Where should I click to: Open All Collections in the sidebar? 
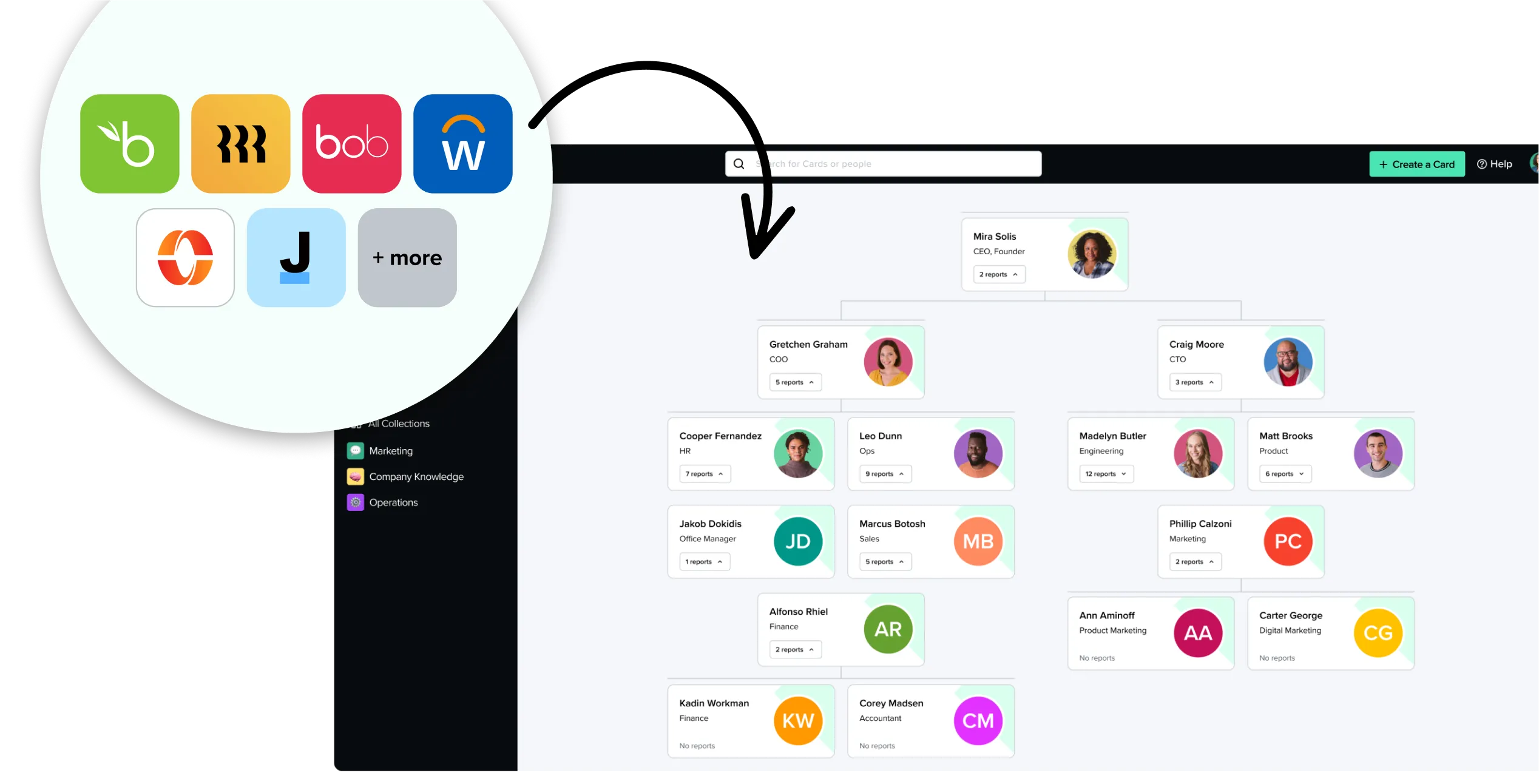398,424
